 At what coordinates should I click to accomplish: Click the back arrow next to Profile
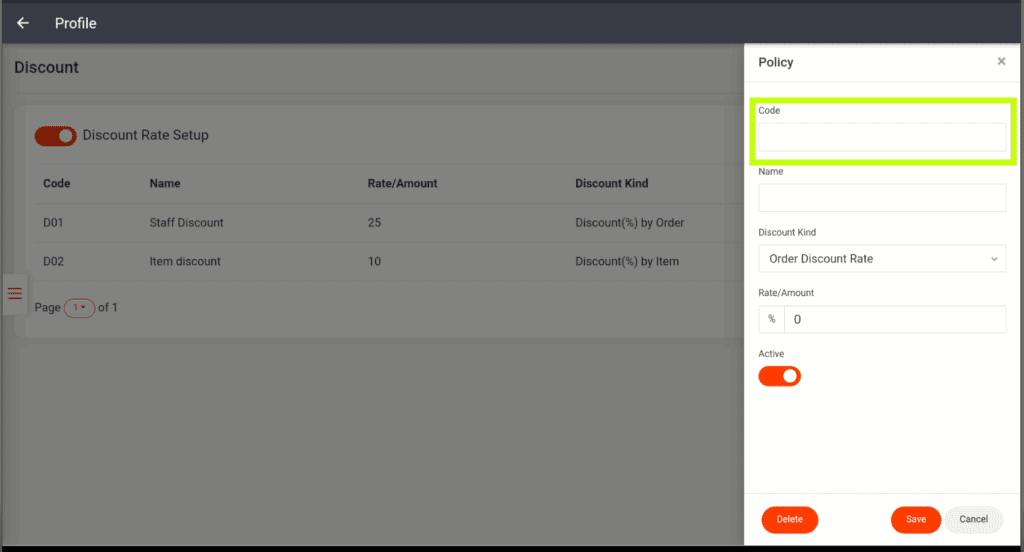coord(23,23)
